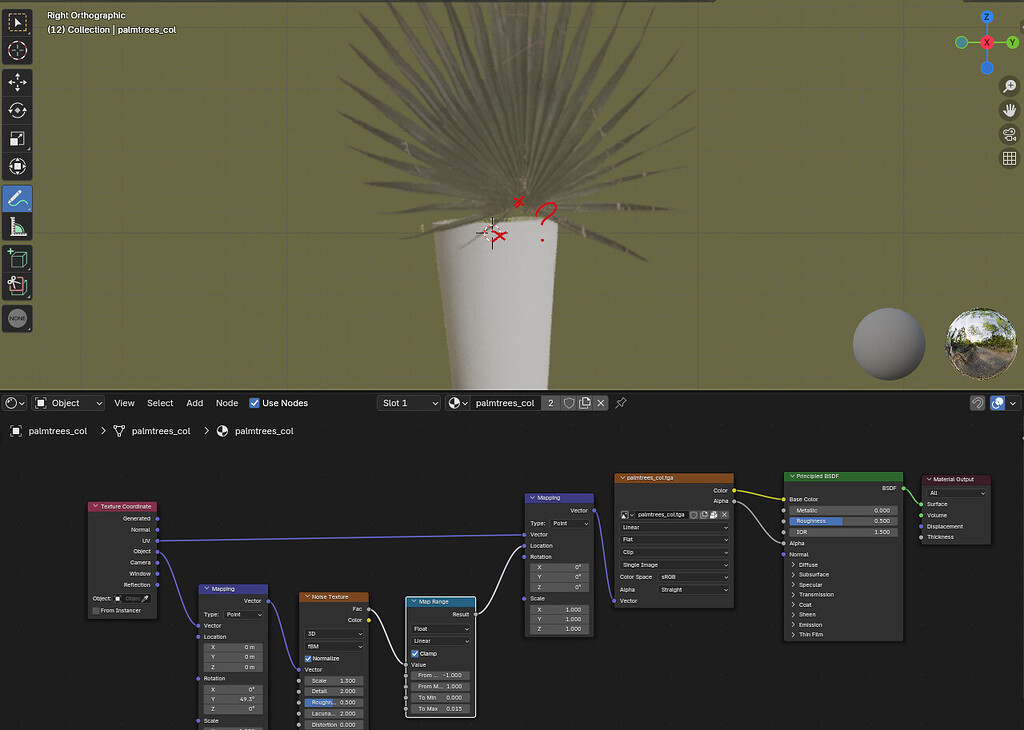
Task: Open the 3D dimensions dropdown in Noise Texture
Action: tap(334, 634)
